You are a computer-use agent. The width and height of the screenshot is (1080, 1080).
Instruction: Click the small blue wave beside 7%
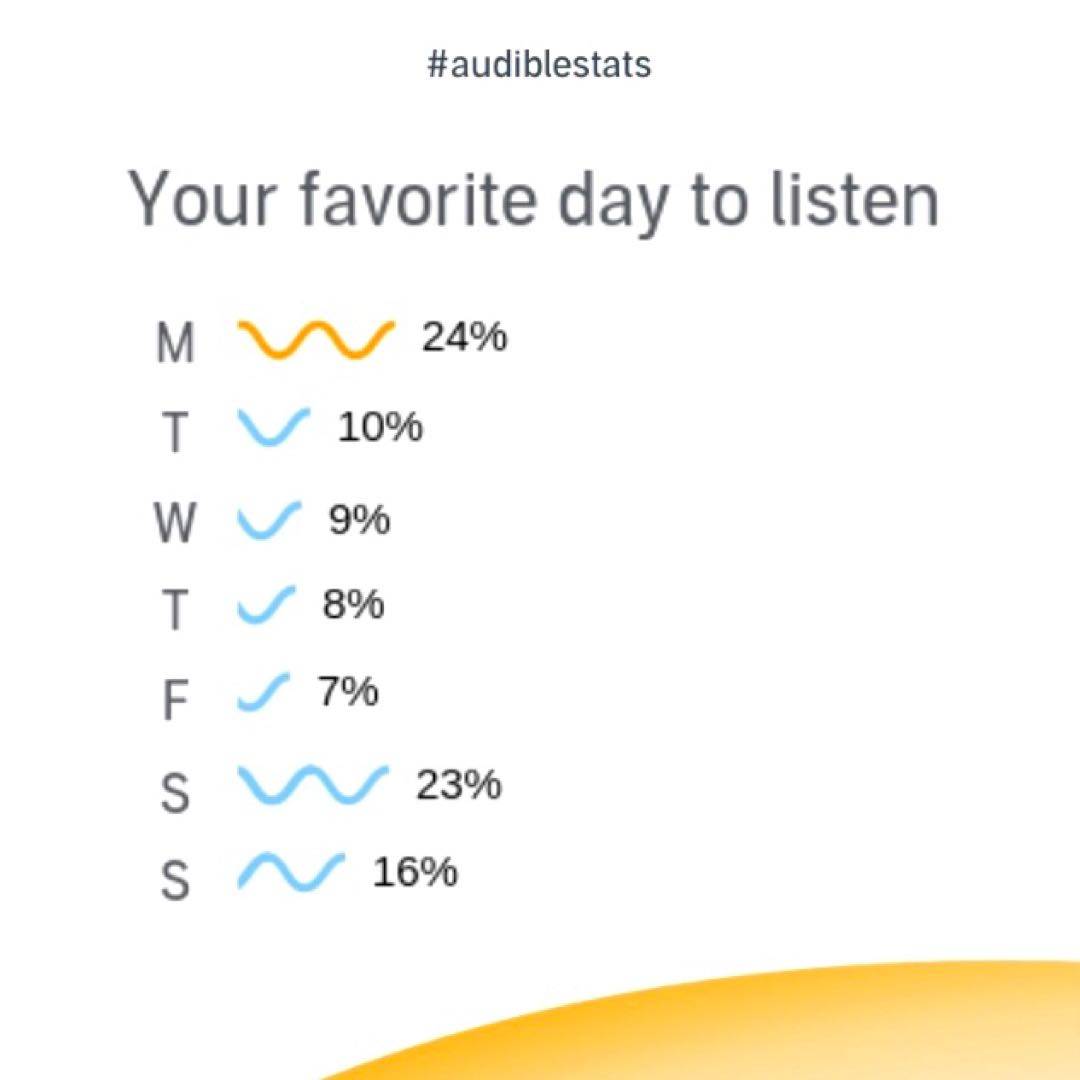coord(263,693)
